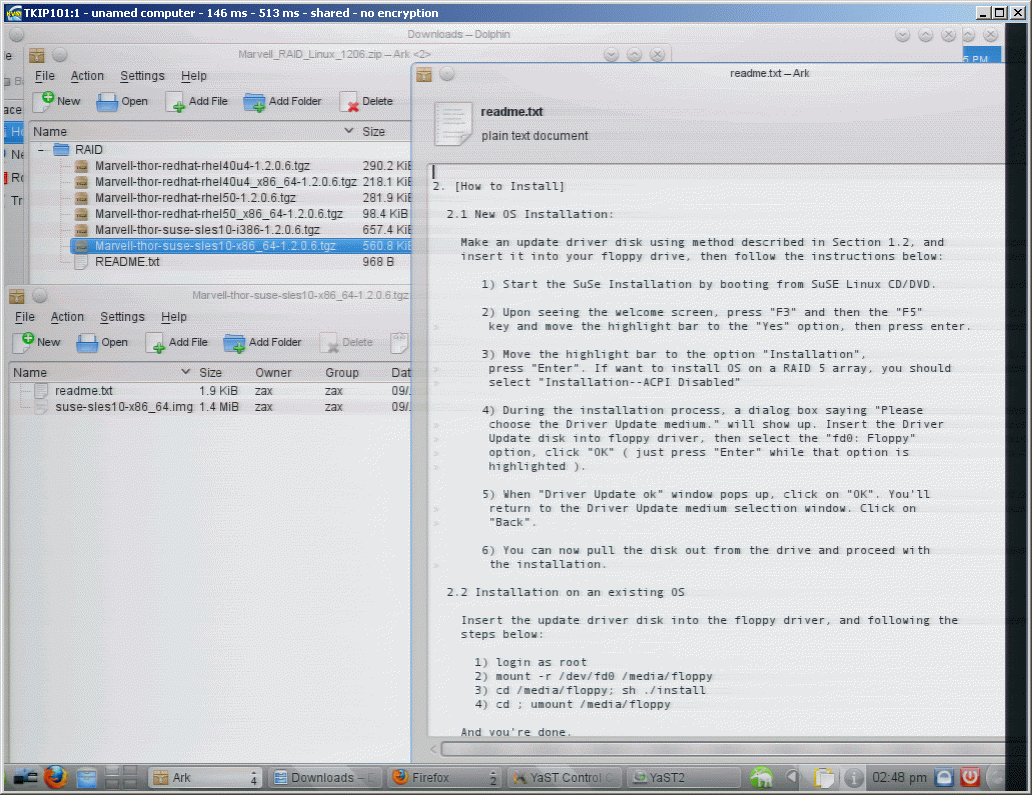The image size is (1032, 795).
Task: Switch virtual desktops using the pager
Action: 122,777
